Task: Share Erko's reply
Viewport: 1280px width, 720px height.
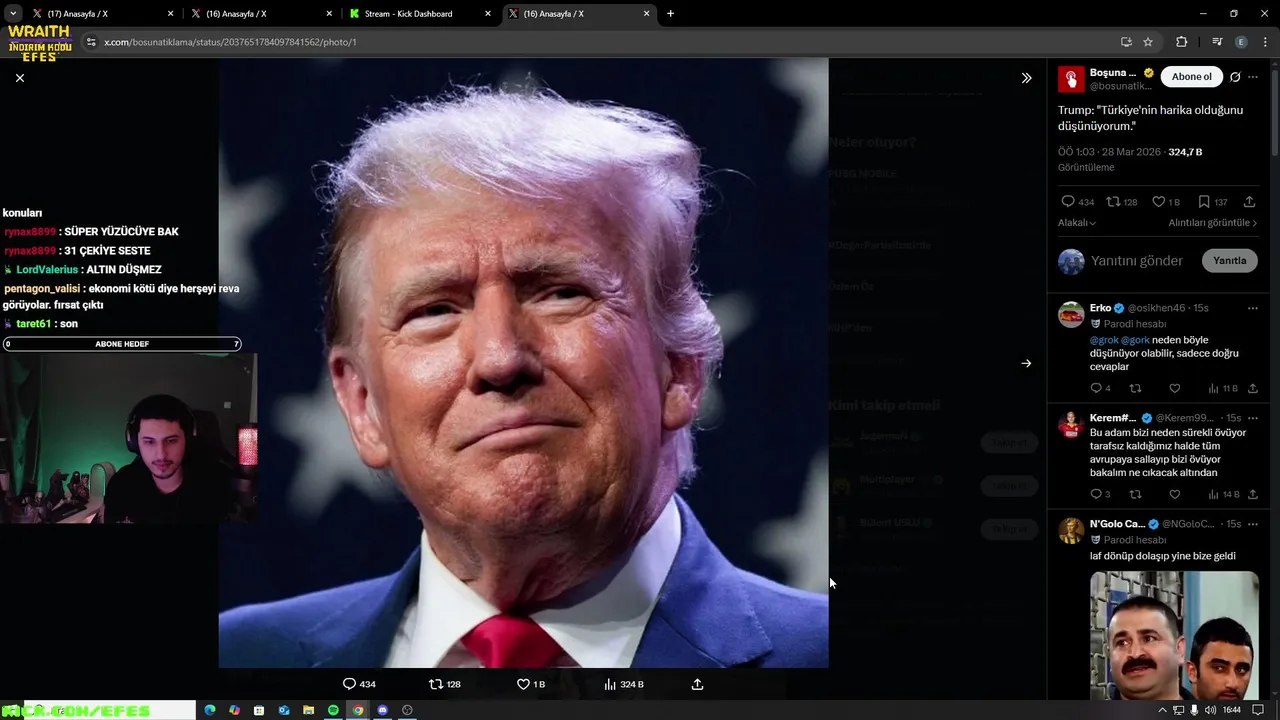Action: click(1253, 388)
